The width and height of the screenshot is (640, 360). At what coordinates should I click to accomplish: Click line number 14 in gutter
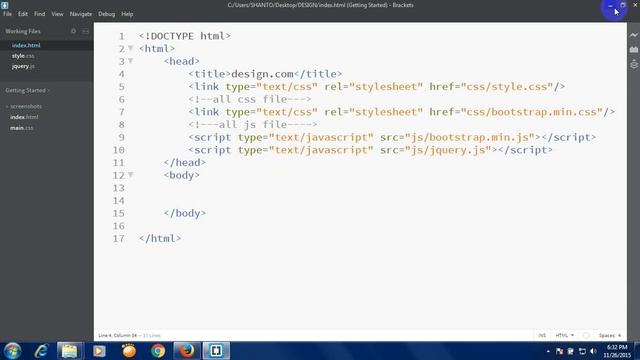click(x=118, y=200)
